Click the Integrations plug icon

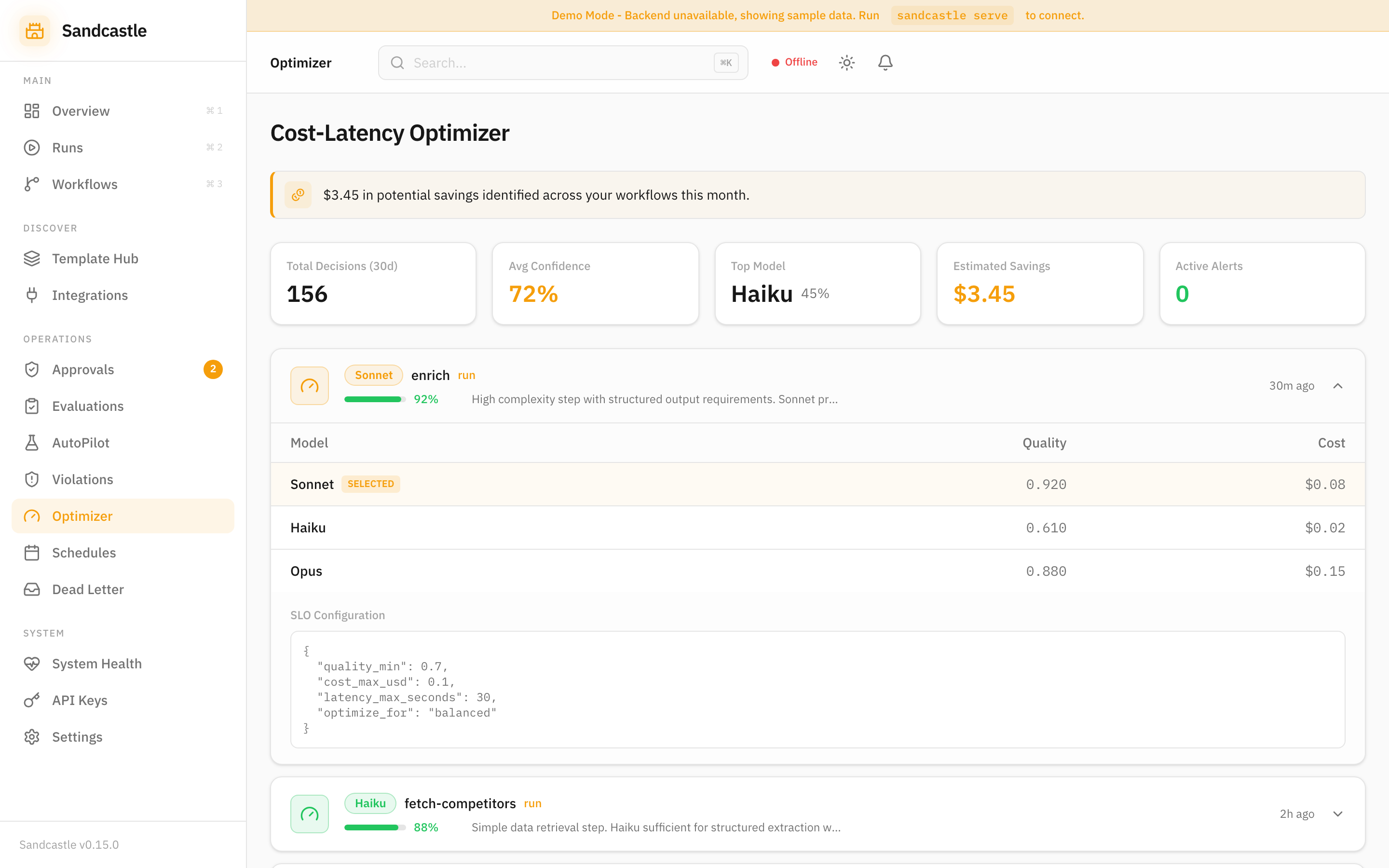31,295
